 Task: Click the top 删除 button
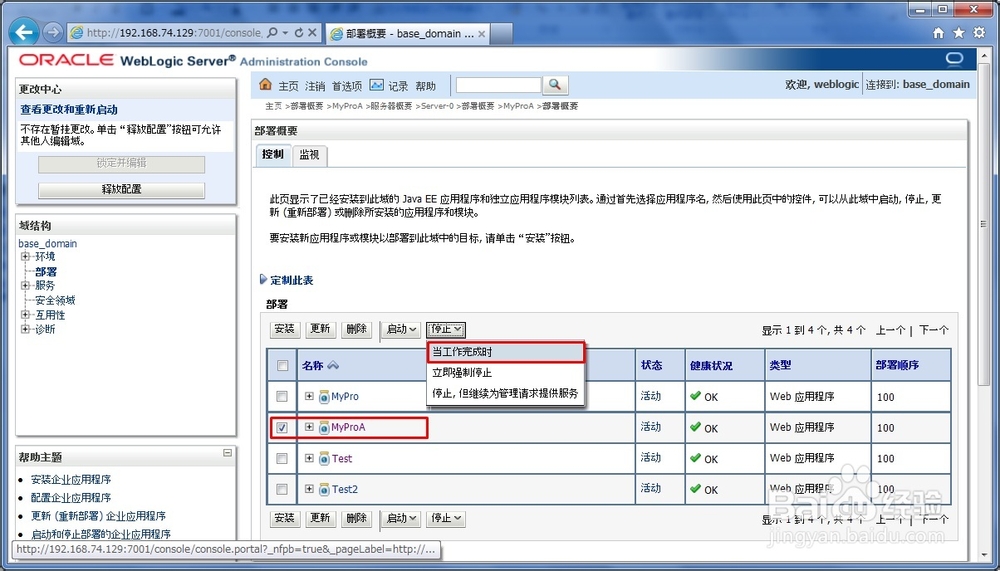[x=357, y=329]
